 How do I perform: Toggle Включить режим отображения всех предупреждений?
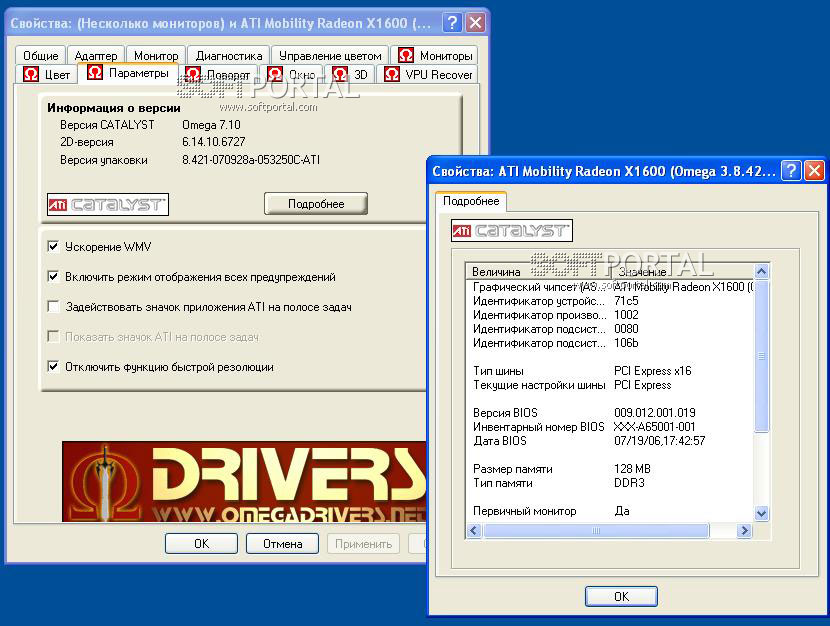(53, 277)
